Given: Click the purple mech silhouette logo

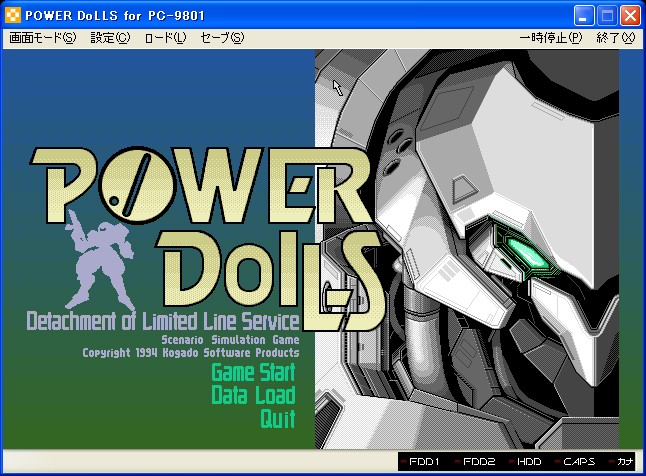Looking at the screenshot, I should [106, 253].
